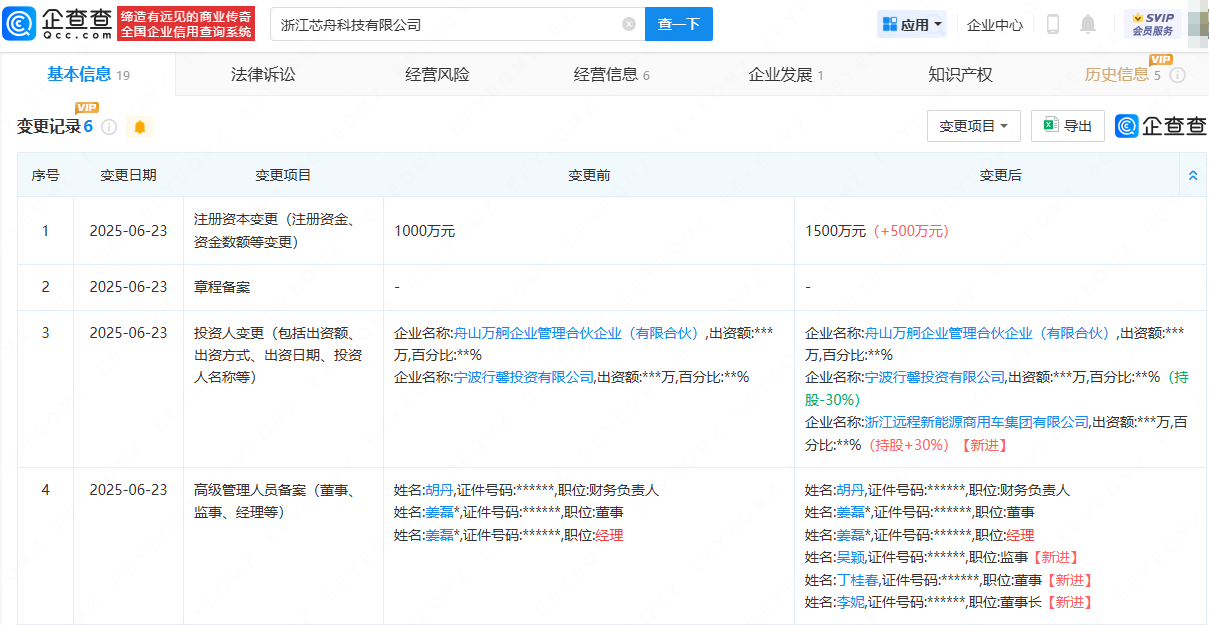Image resolution: width=1209 pixels, height=625 pixels.
Task: Click the 1000万元 value
Action: coord(425,231)
